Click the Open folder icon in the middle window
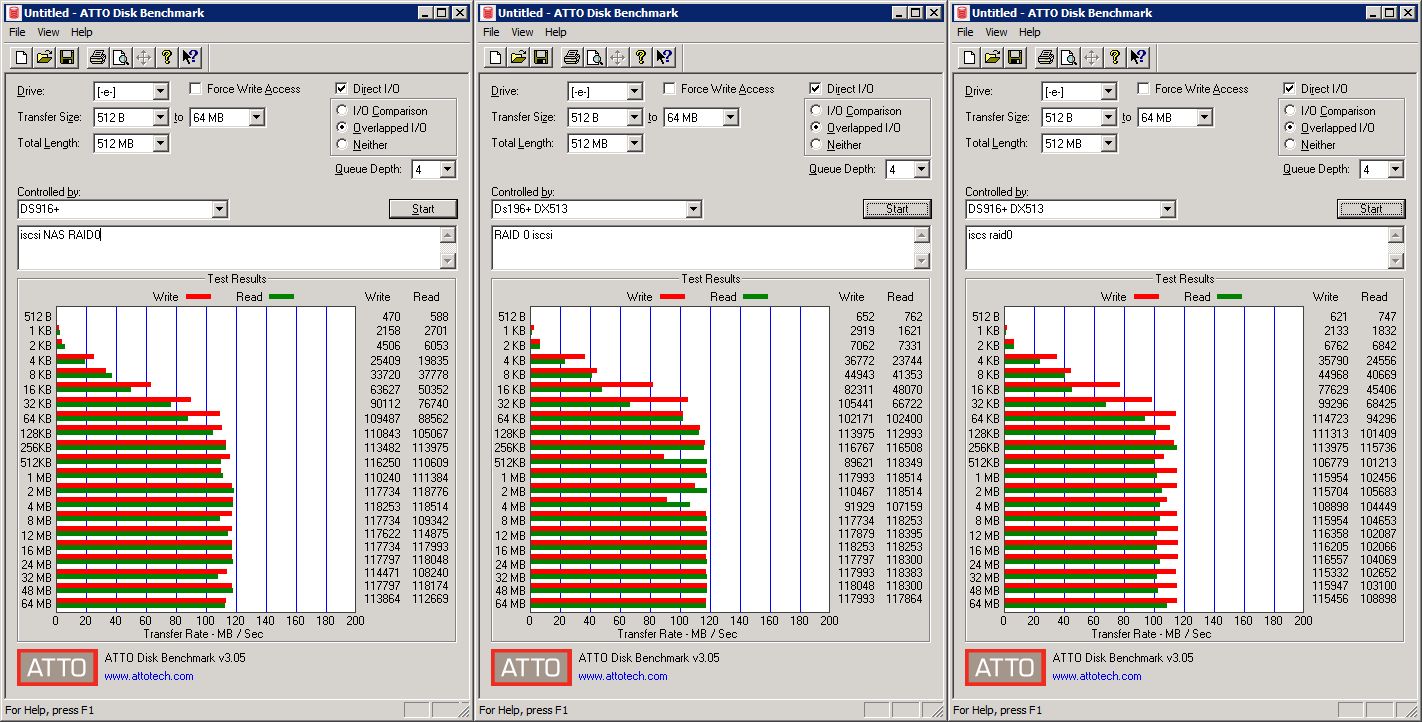 (x=518, y=57)
